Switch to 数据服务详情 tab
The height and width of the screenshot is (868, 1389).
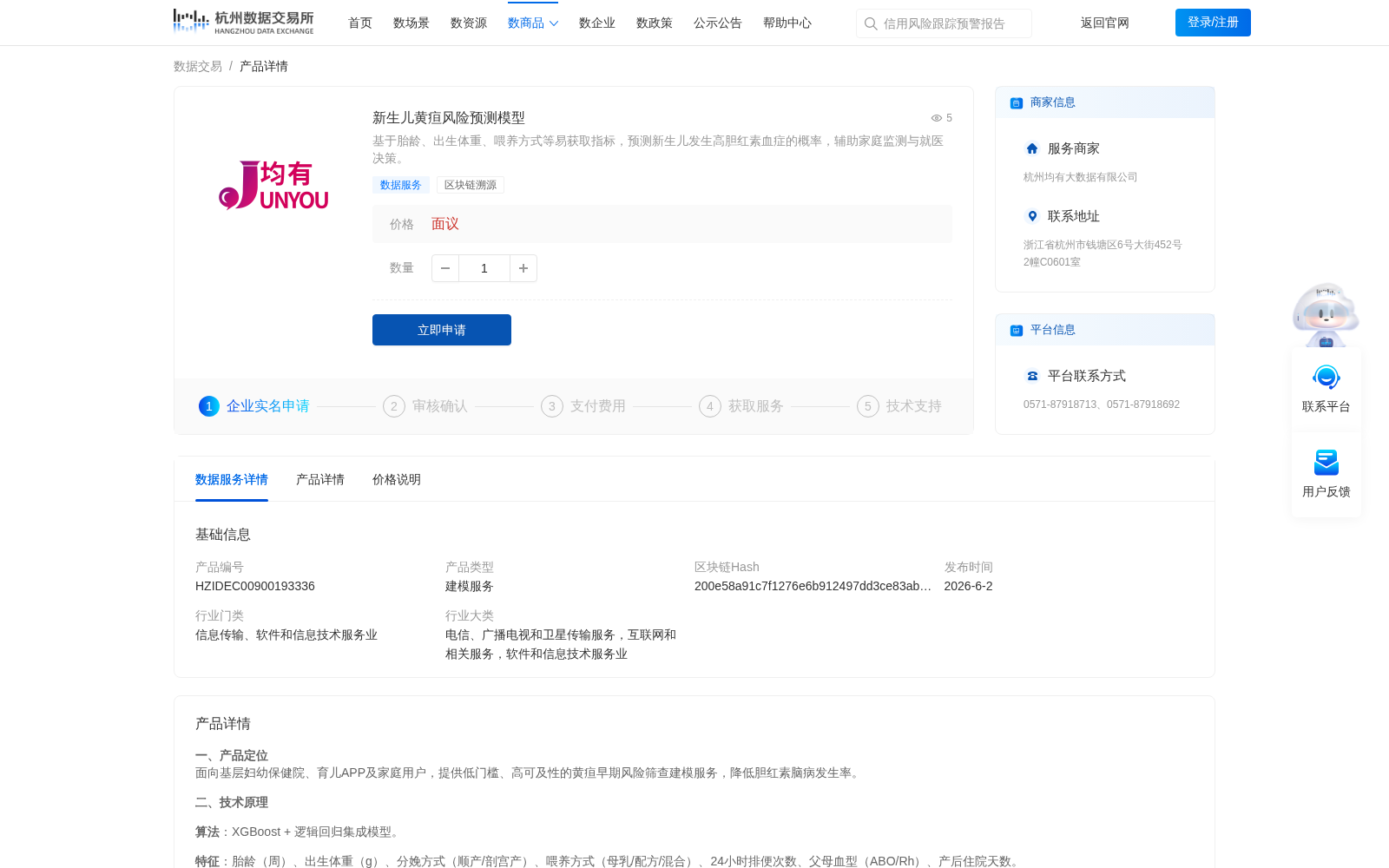point(232,480)
